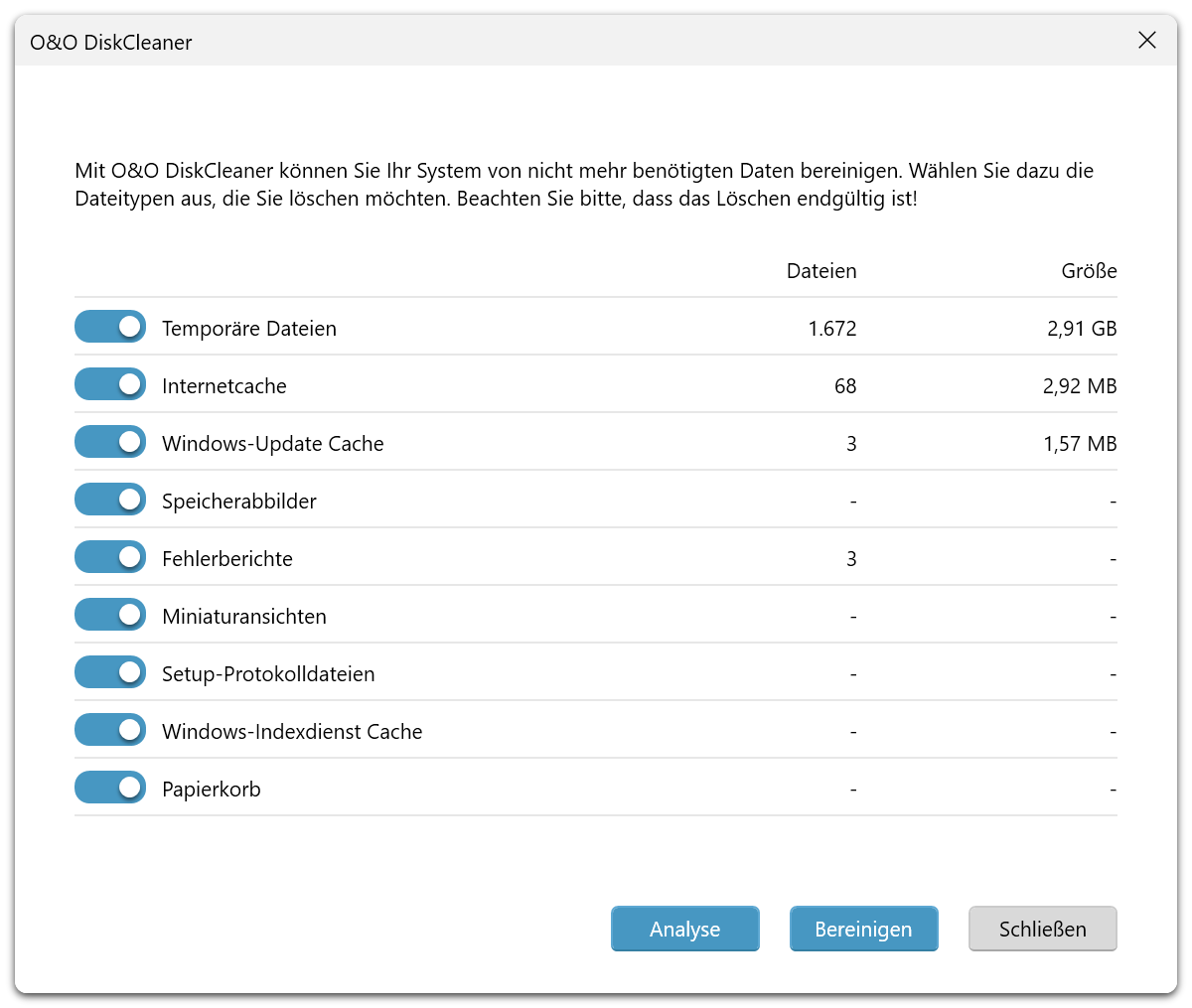The image size is (1192, 1008).
Task: Turn off Windows-Indexdienst Cache toggle
Action: (x=110, y=730)
